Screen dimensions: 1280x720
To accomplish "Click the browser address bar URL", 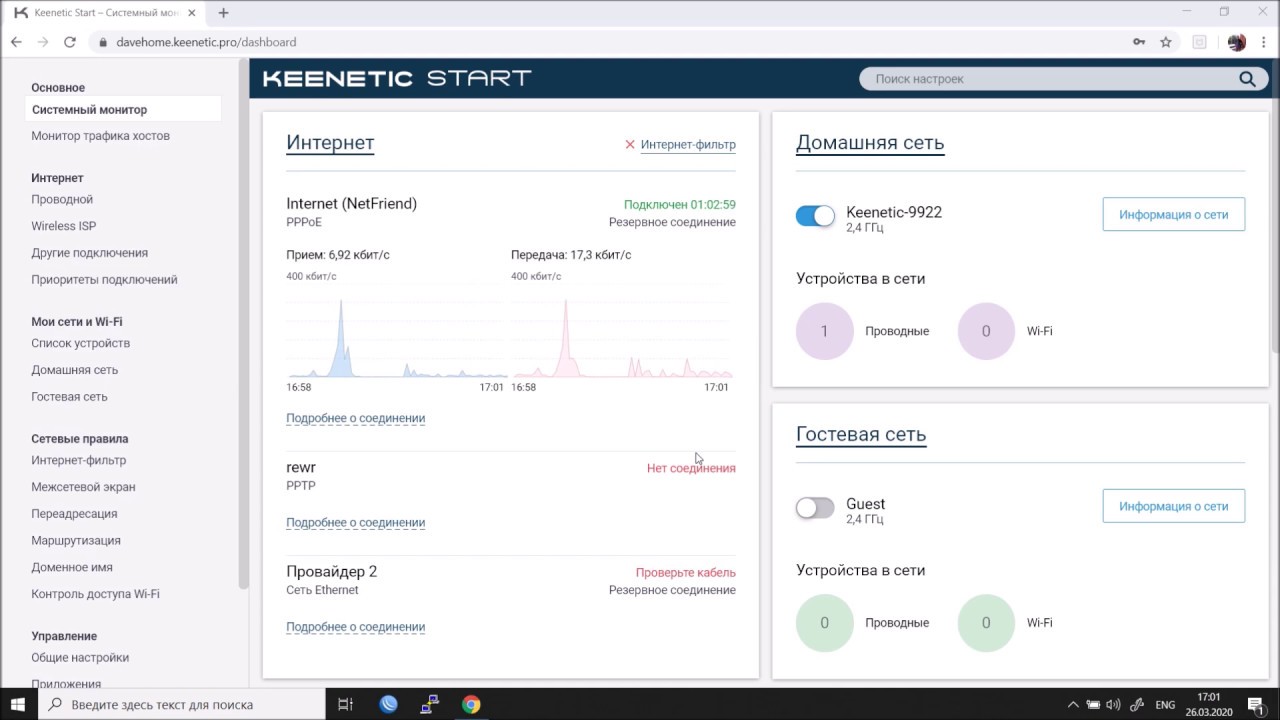I will pos(206,42).
